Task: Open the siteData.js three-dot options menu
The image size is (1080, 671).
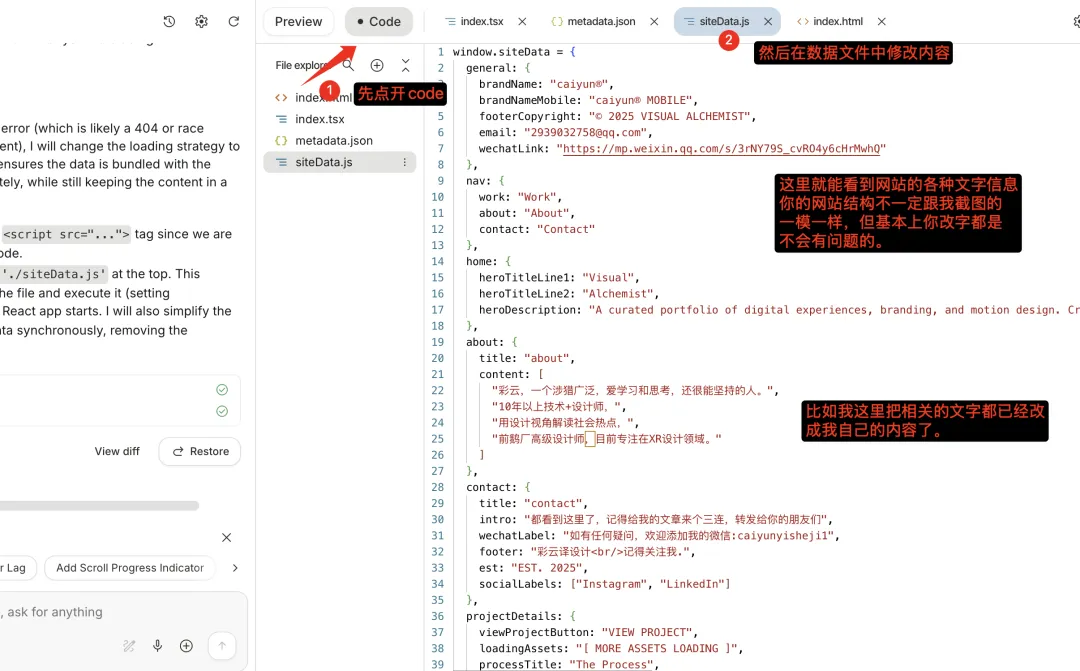Action: pyautogui.click(x=404, y=162)
